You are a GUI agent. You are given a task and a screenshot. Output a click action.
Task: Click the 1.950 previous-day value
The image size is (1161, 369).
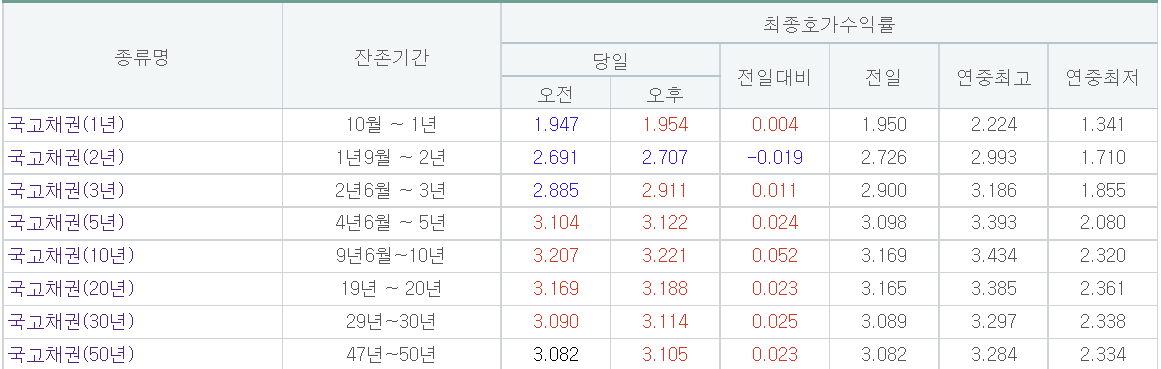click(884, 125)
